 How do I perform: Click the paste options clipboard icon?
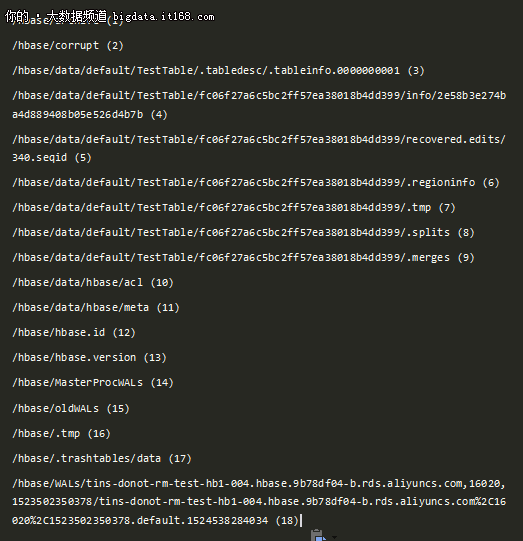tap(318, 535)
